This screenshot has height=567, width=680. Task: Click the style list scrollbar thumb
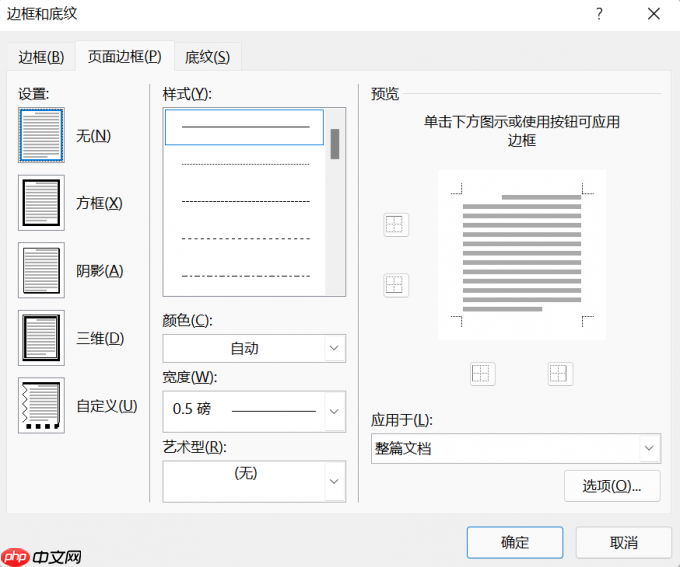(x=335, y=144)
